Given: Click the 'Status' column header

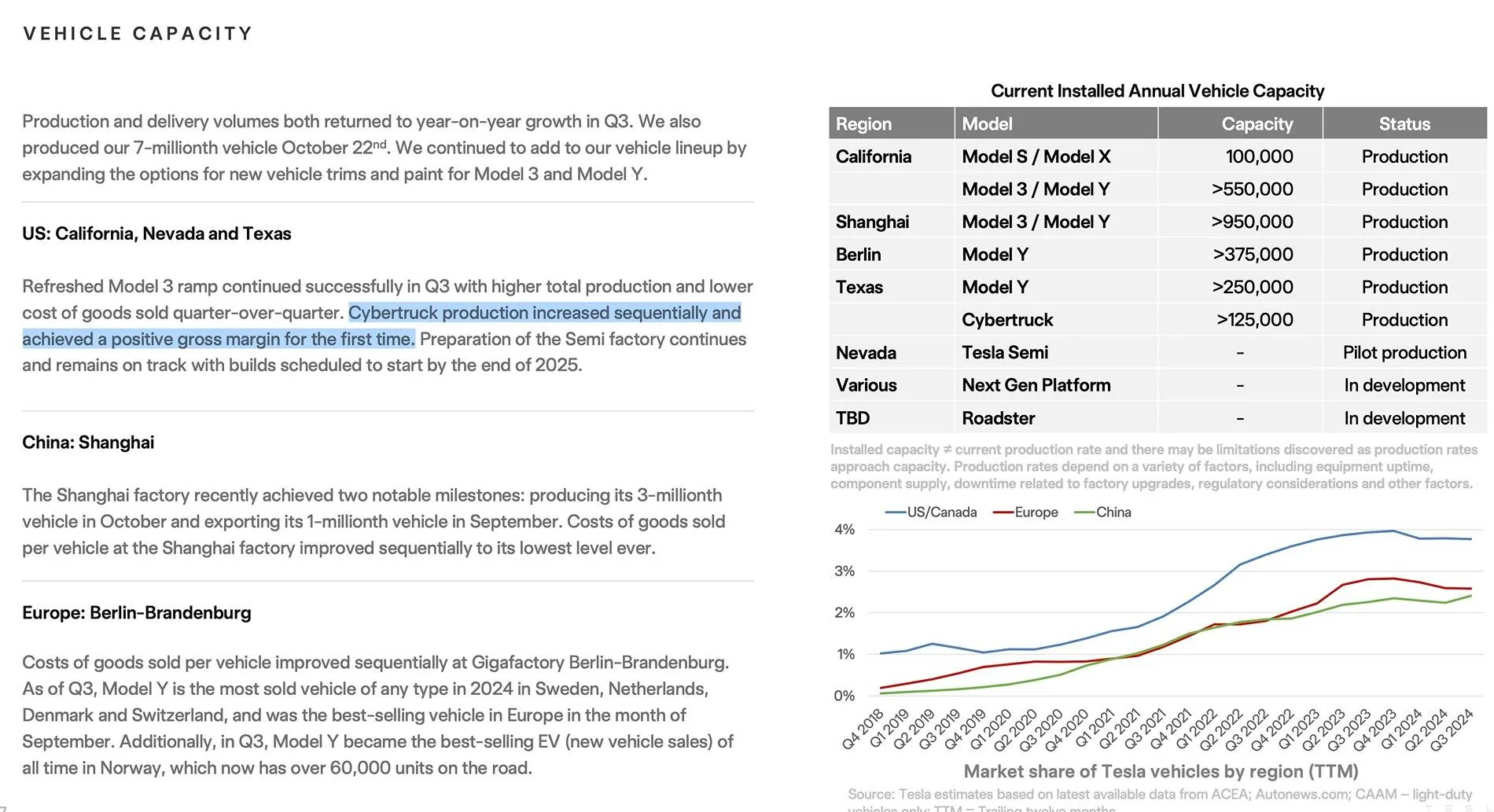Looking at the screenshot, I should (x=1404, y=124).
